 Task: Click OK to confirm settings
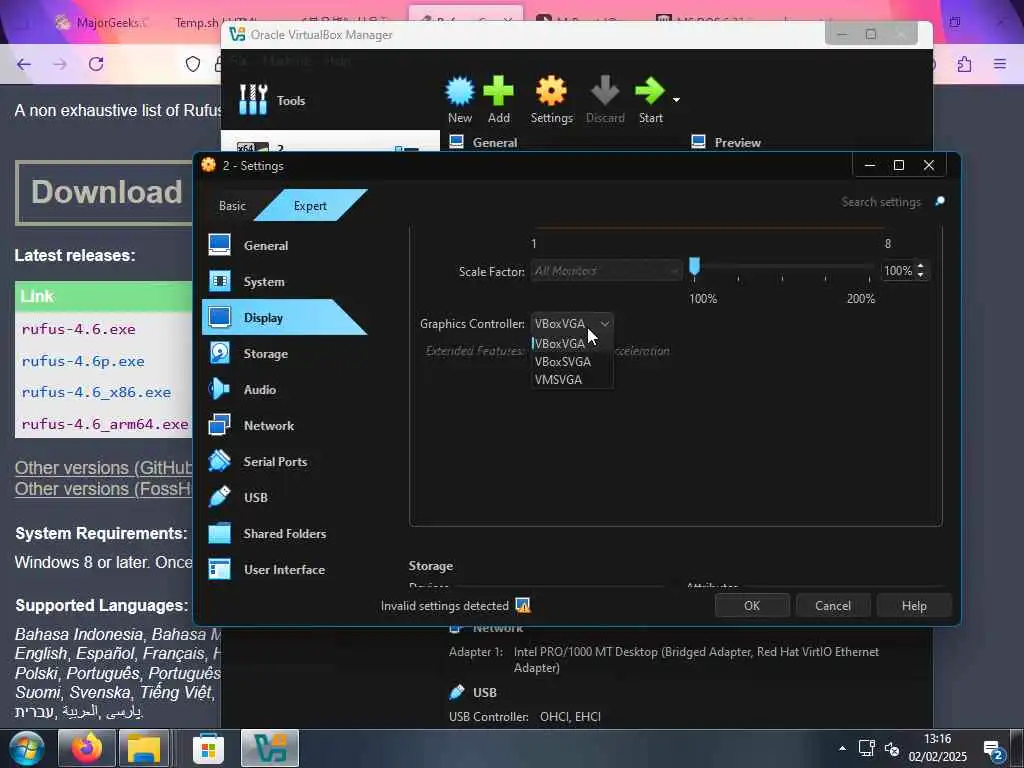(x=752, y=605)
